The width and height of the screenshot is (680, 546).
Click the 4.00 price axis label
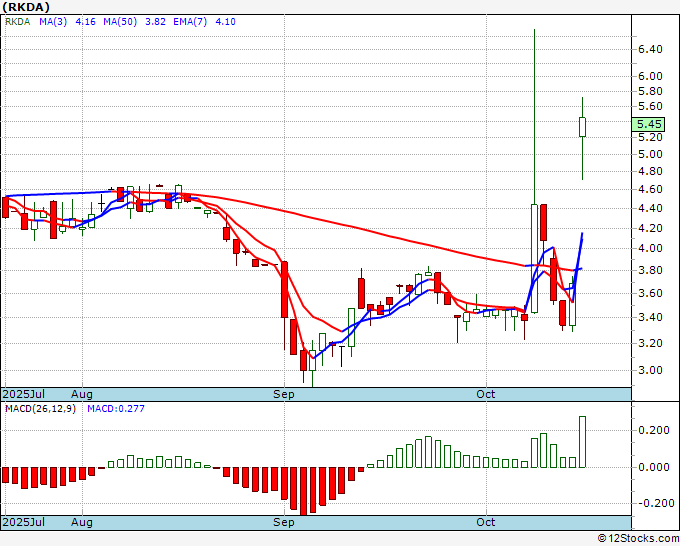[650, 249]
